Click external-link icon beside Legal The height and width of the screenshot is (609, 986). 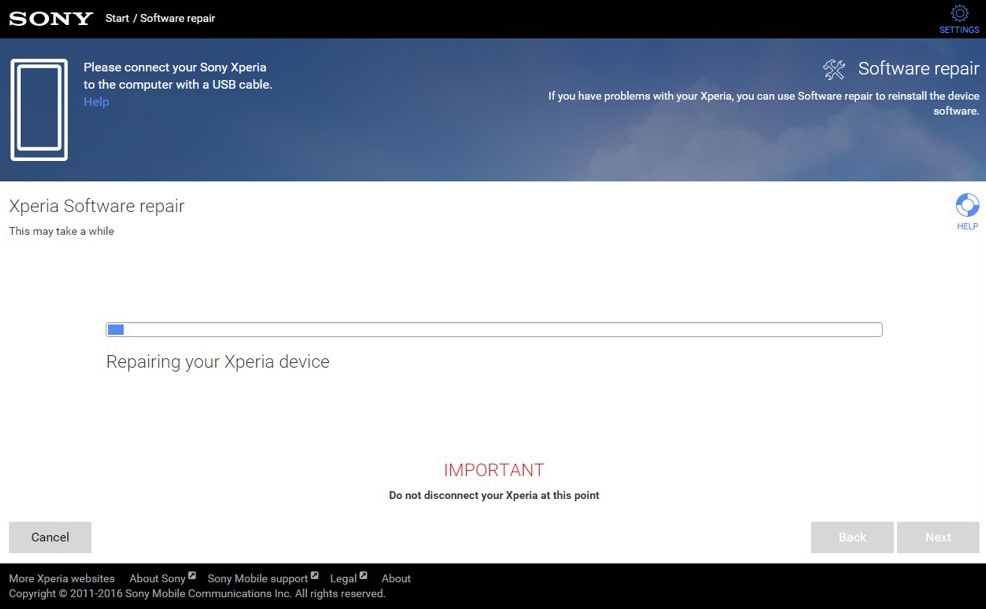(363, 575)
